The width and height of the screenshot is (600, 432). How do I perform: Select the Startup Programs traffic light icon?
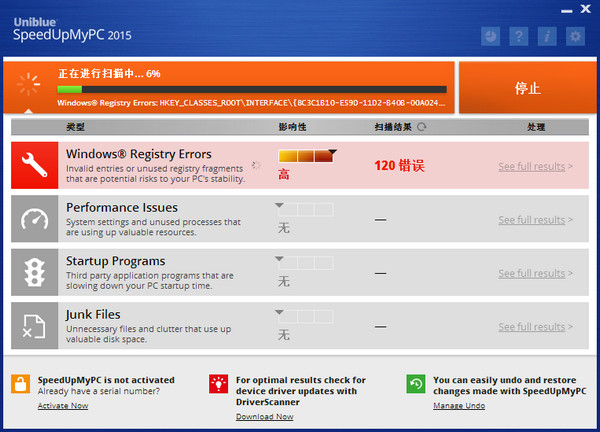[x=34, y=272]
